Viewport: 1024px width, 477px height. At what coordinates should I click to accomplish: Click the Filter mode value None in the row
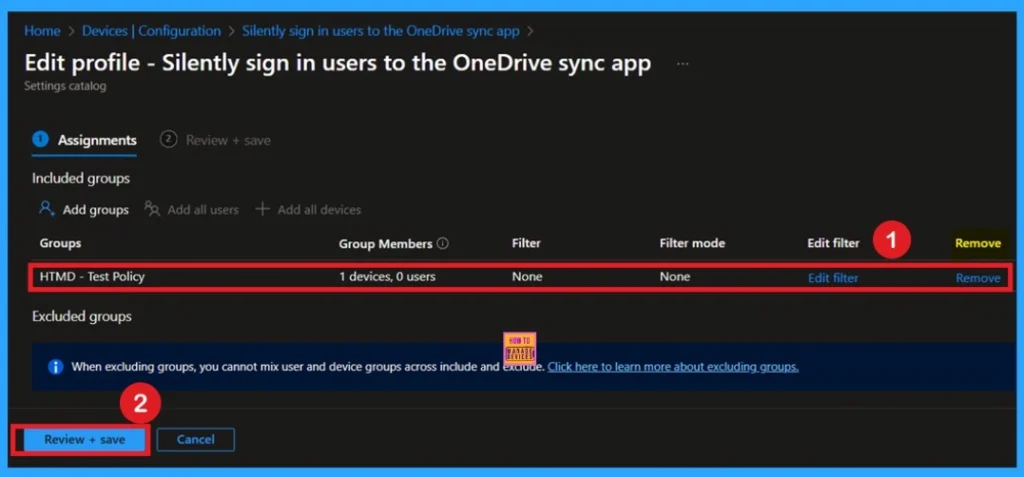pyautogui.click(x=675, y=276)
